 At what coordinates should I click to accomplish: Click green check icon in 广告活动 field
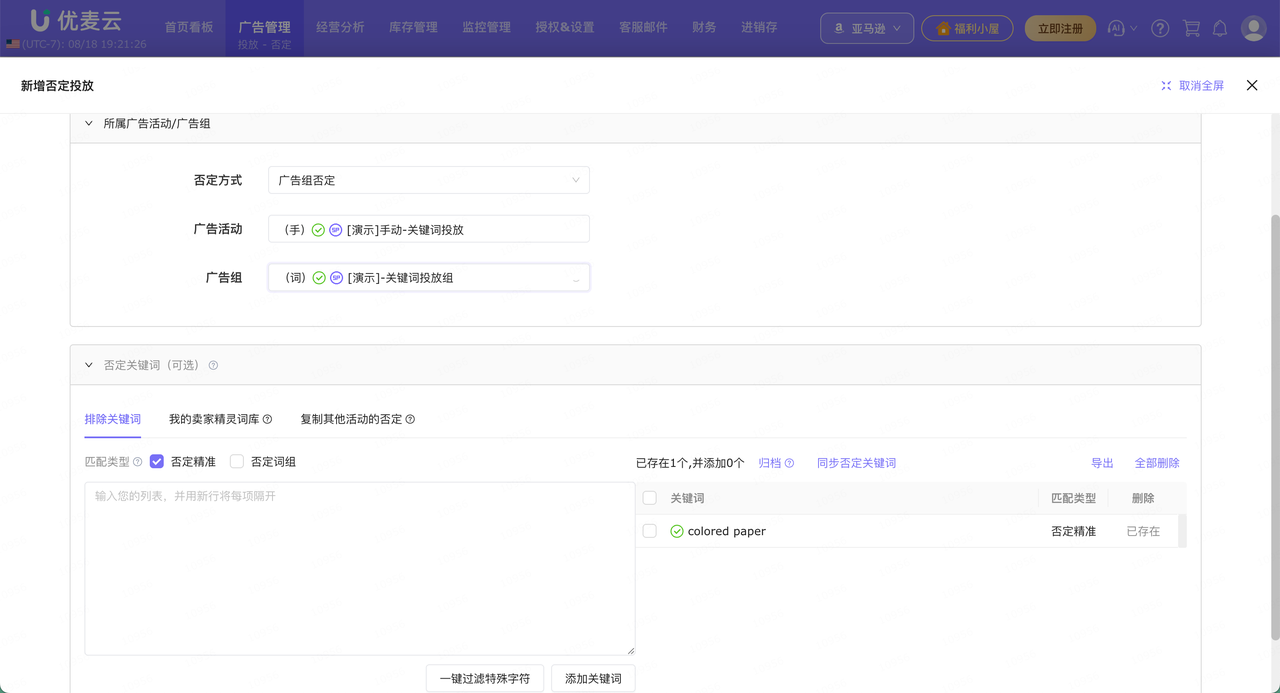pos(318,229)
